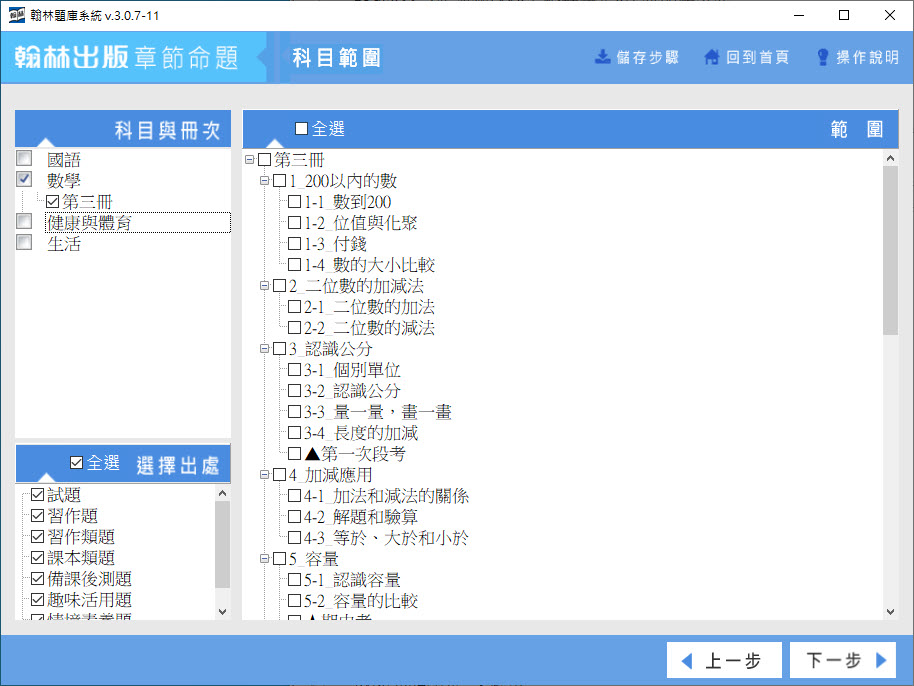Check the 4-2 解題和驗算 section box
Image resolution: width=914 pixels, height=686 pixels.
pyautogui.click(x=294, y=517)
